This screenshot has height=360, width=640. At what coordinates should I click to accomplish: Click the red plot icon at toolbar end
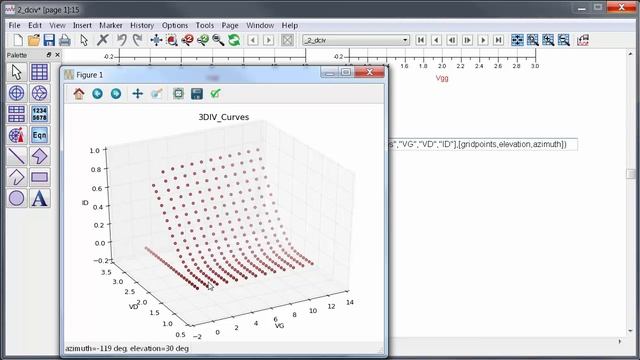[x=583, y=40]
